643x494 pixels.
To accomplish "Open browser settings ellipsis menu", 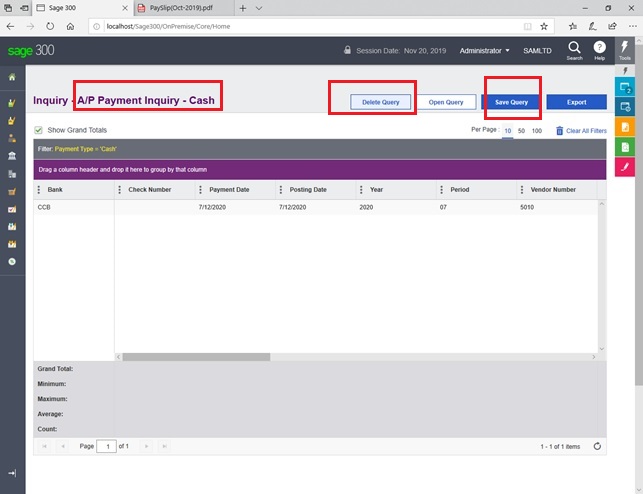I will (633, 26).
